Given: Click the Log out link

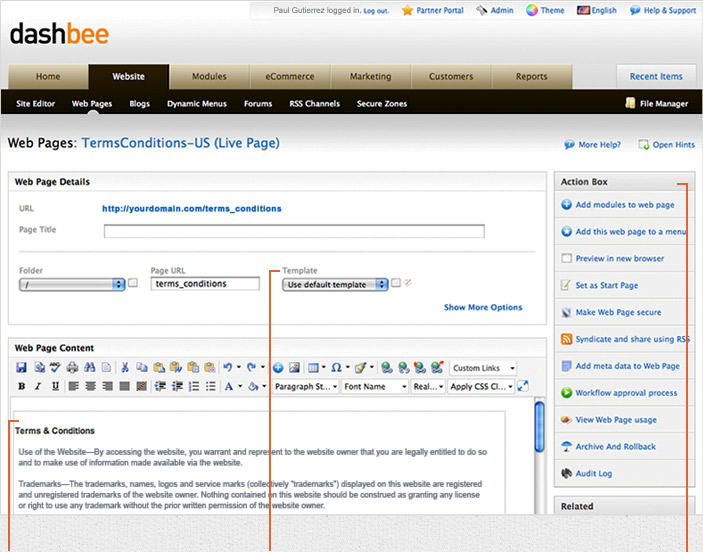Looking at the screenshot, I should tap(376, 11).
